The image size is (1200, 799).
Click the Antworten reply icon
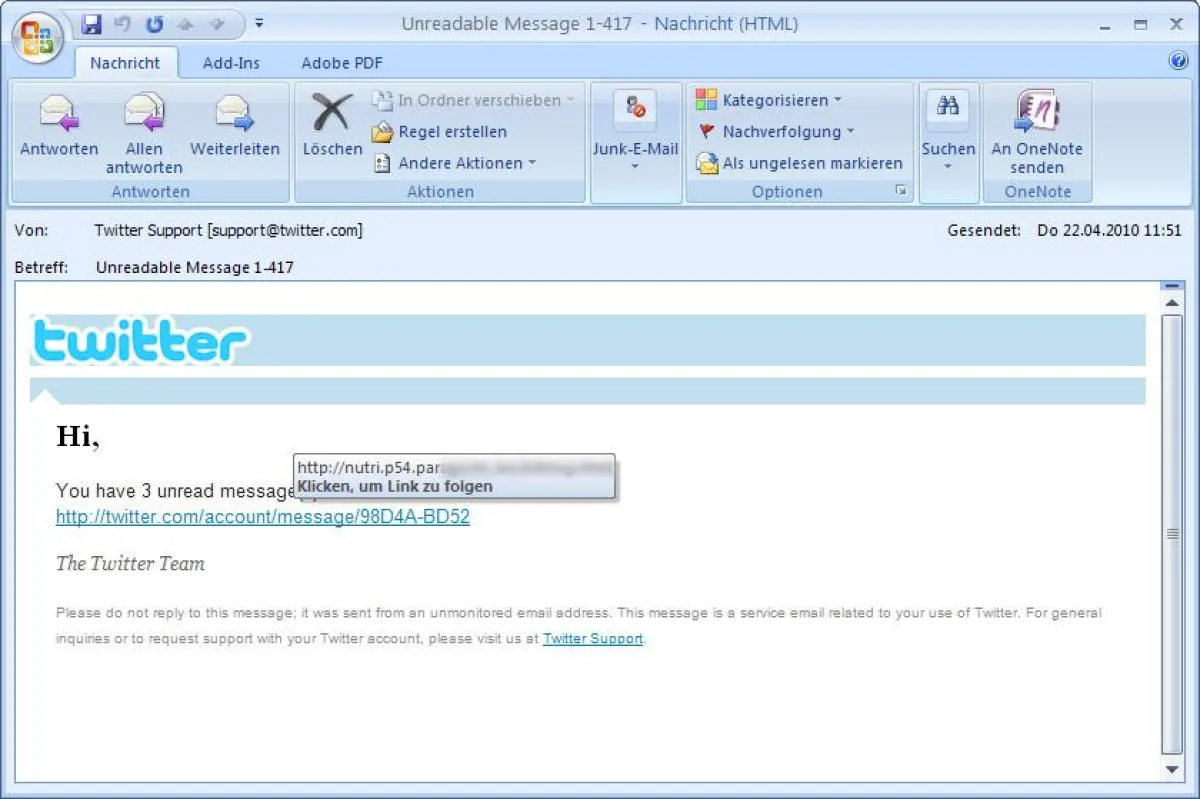(59, 112)
